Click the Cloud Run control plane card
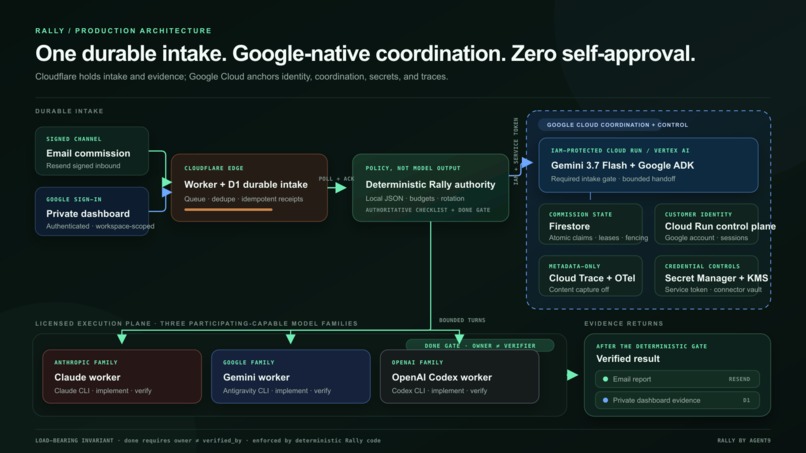 coord(706,224)
